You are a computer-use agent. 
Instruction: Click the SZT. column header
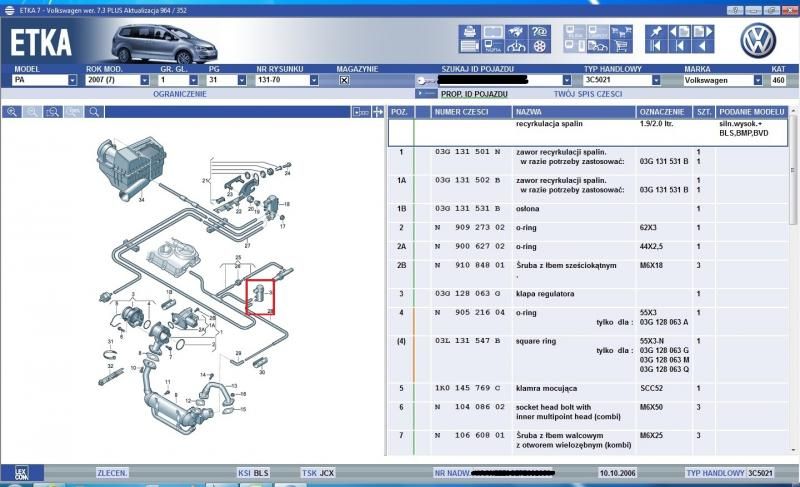(x=704, y=112)
